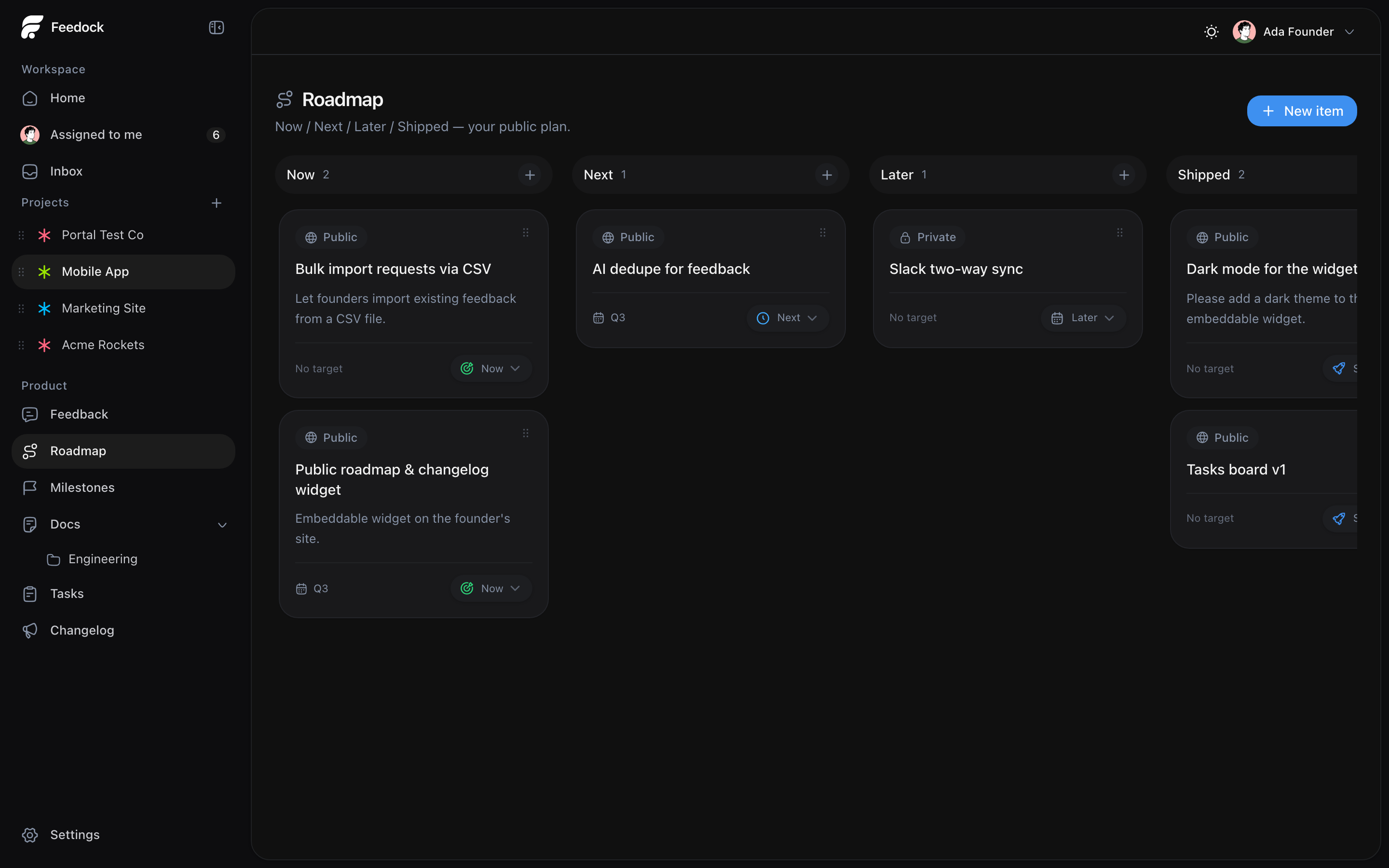The image size is (1389, 868).
Task: Click Private badge on Slack sync card
Action: coord(927,237)
